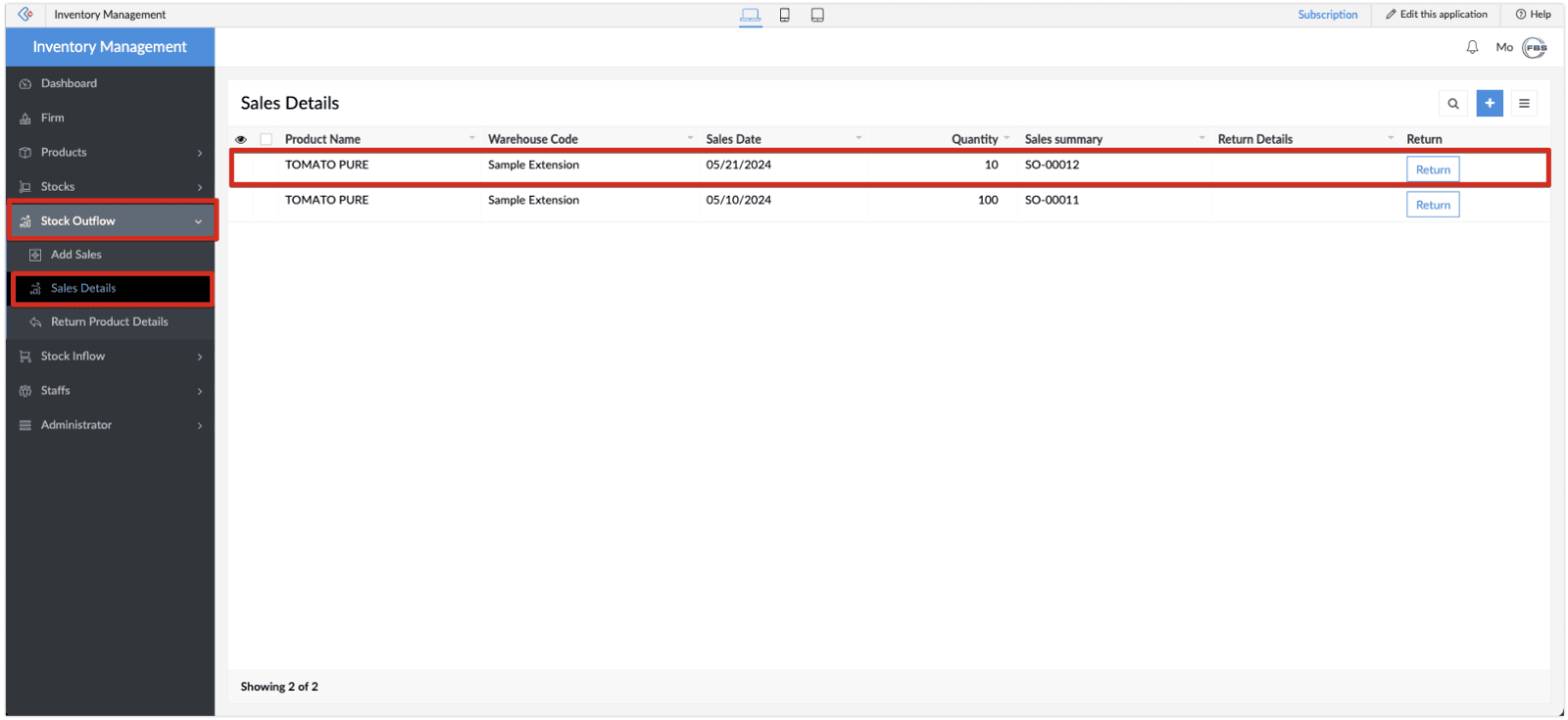Click the Mo username label

[1504, 47]
